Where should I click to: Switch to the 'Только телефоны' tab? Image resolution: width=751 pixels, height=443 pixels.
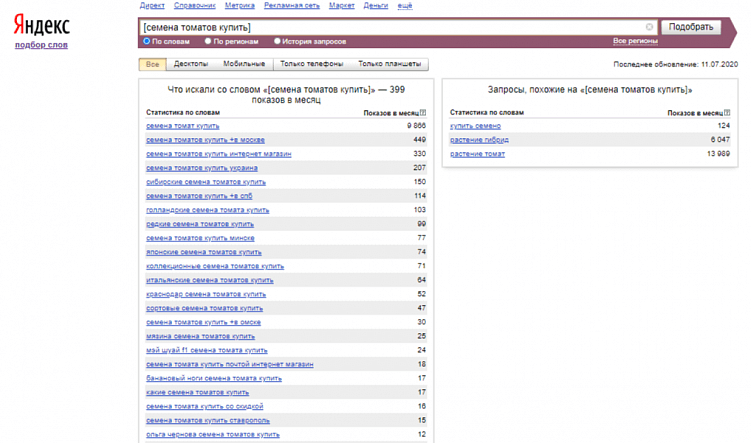pyautogui.click(x=311, y=64)
